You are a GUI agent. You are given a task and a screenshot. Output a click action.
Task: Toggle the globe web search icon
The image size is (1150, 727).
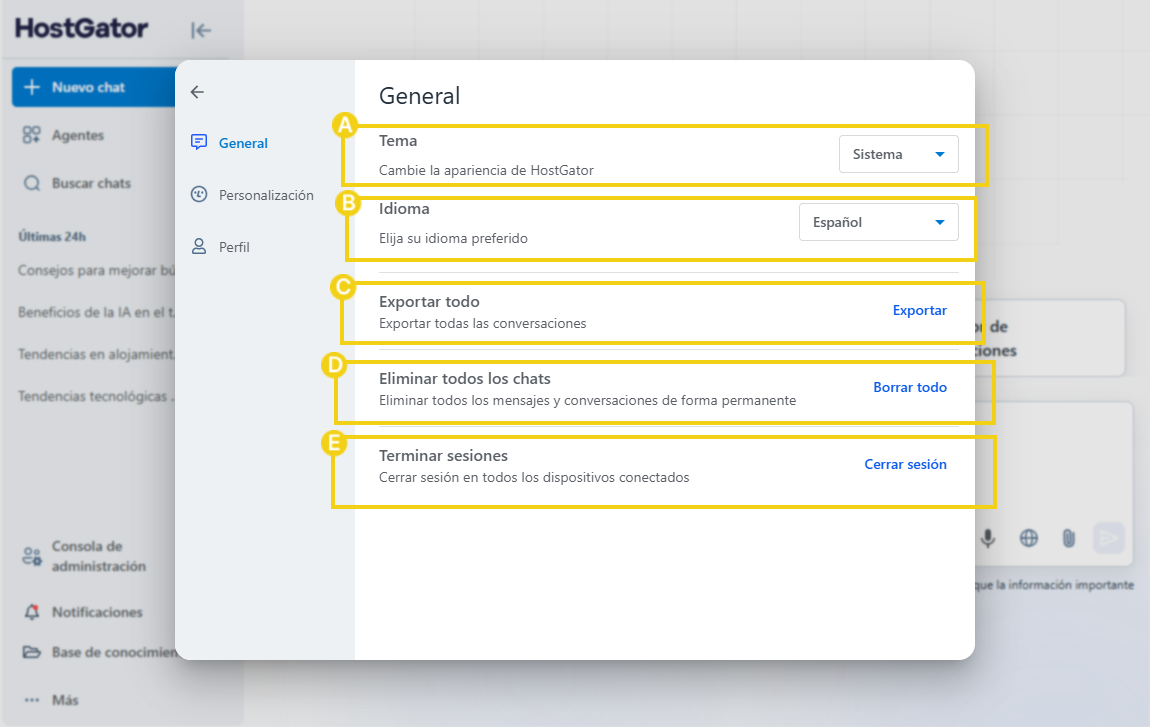pyautogui.click(x=1028, y=538)
